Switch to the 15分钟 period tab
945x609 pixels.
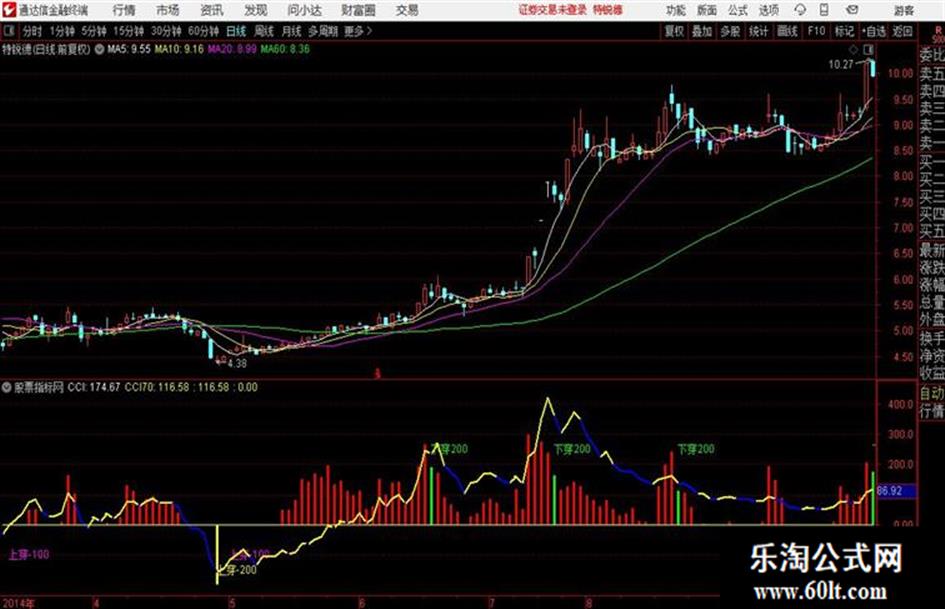(129, 31)
